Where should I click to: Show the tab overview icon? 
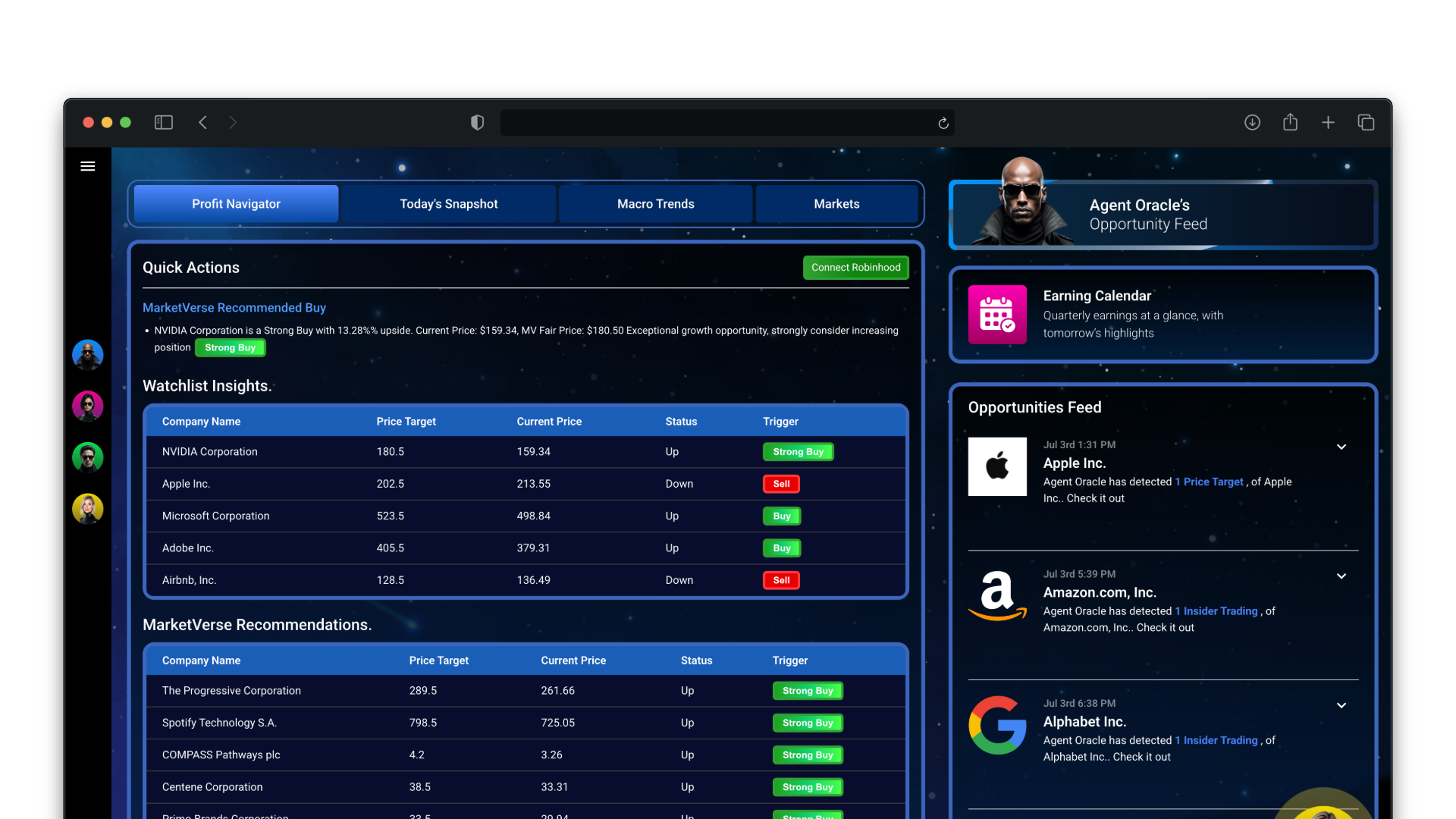pyautogui.click(x=1366, y=122)
